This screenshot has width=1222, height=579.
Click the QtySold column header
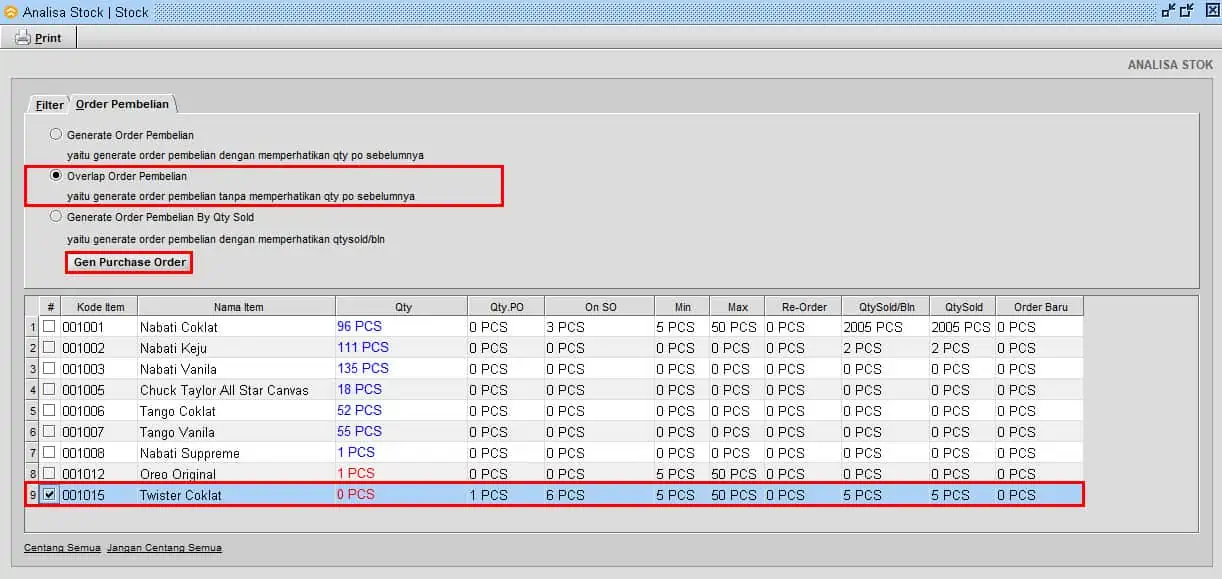963,307
